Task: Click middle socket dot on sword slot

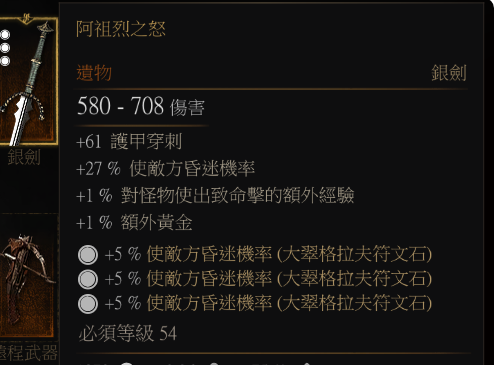Action: (x=5, y=48)
